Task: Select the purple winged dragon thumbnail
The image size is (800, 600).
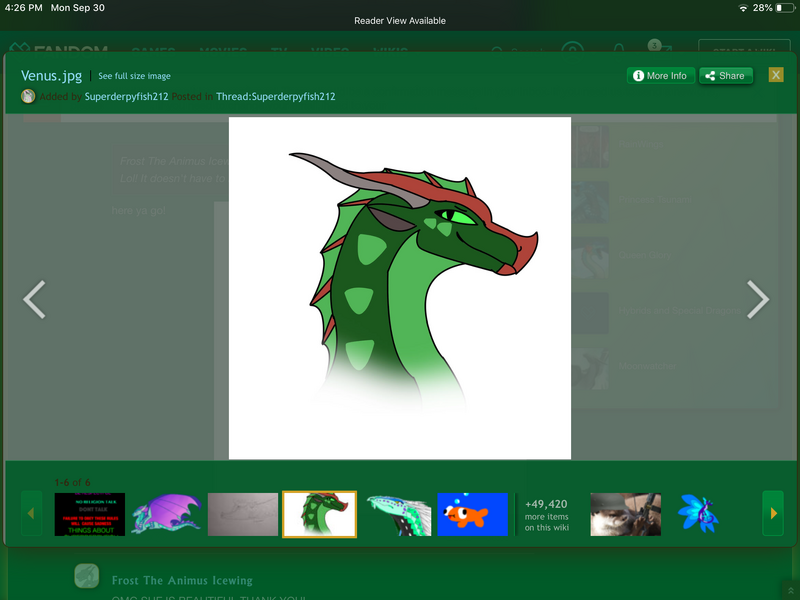Action: pyautogui.click(x=166, y=514)
